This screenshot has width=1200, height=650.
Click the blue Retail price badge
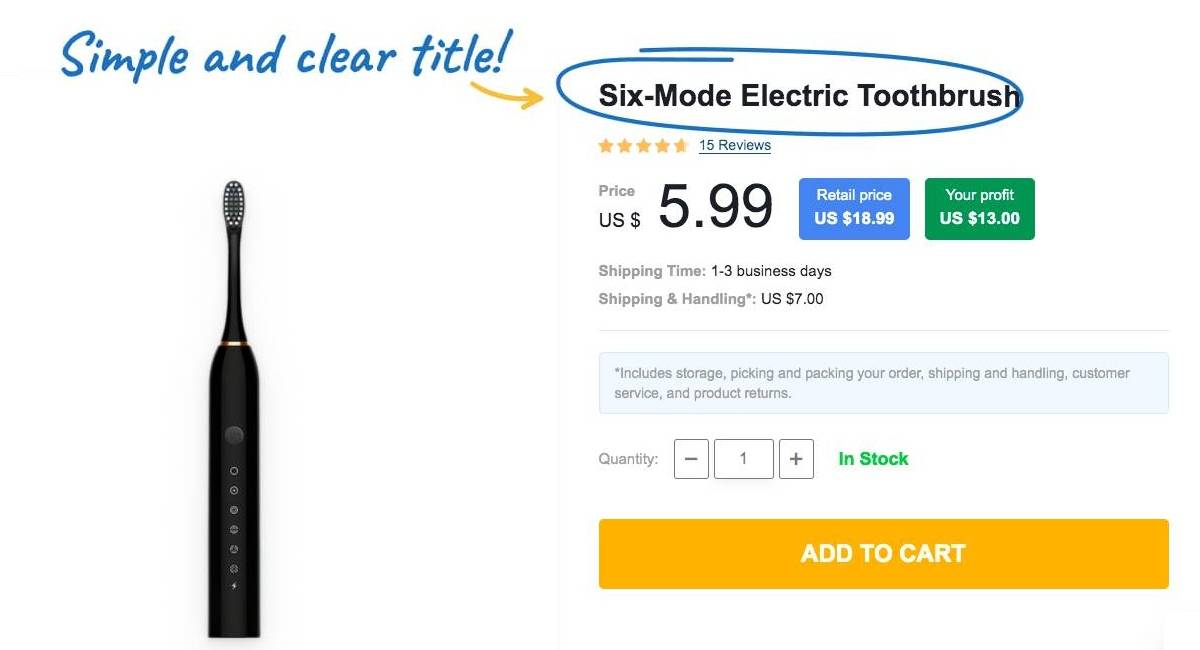854,208
